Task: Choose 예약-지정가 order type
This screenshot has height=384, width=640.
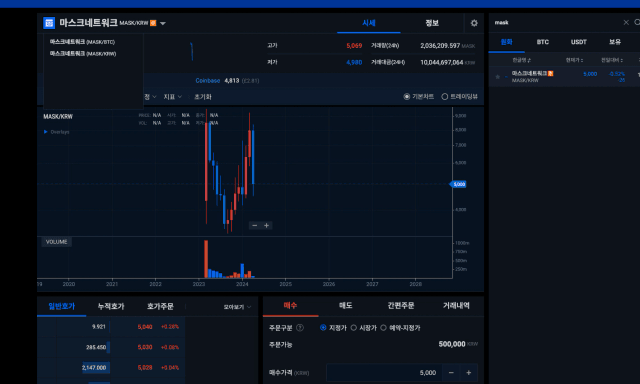Action: click(x=383, y=328)
